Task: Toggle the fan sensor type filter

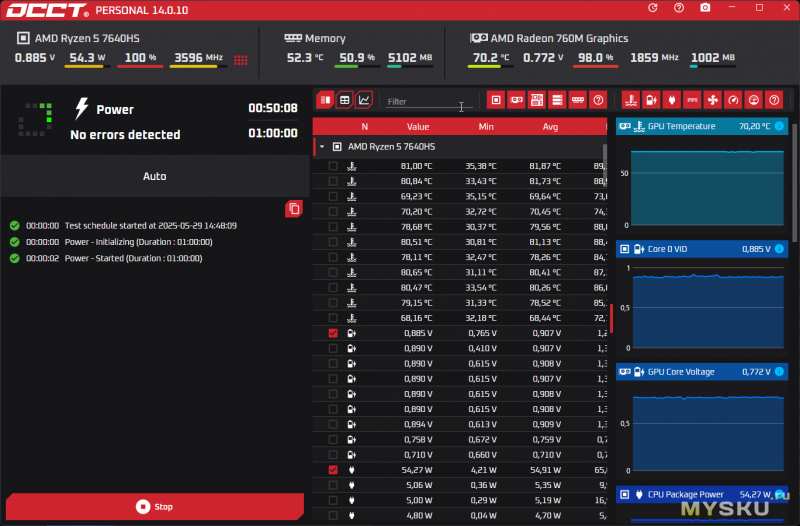Action: coord(713,100)
